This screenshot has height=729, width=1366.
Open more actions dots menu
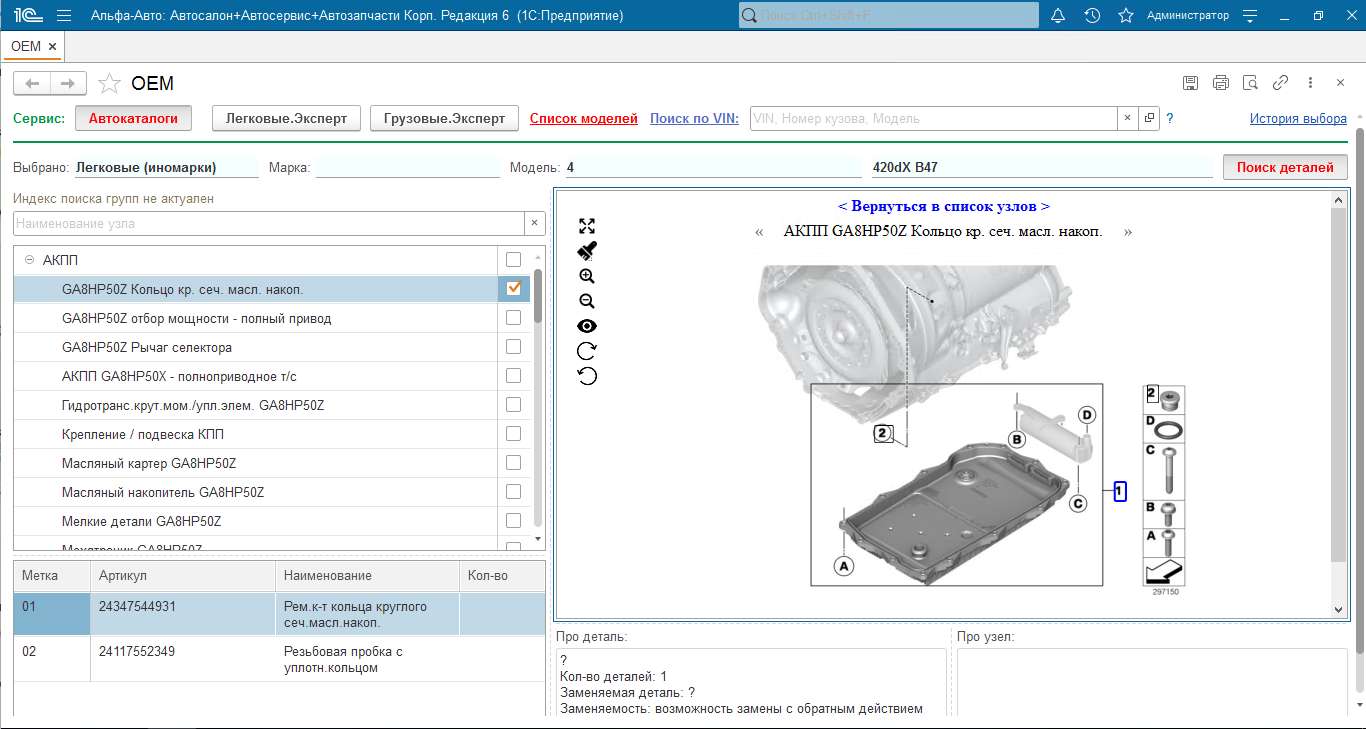pos(1310,83)
